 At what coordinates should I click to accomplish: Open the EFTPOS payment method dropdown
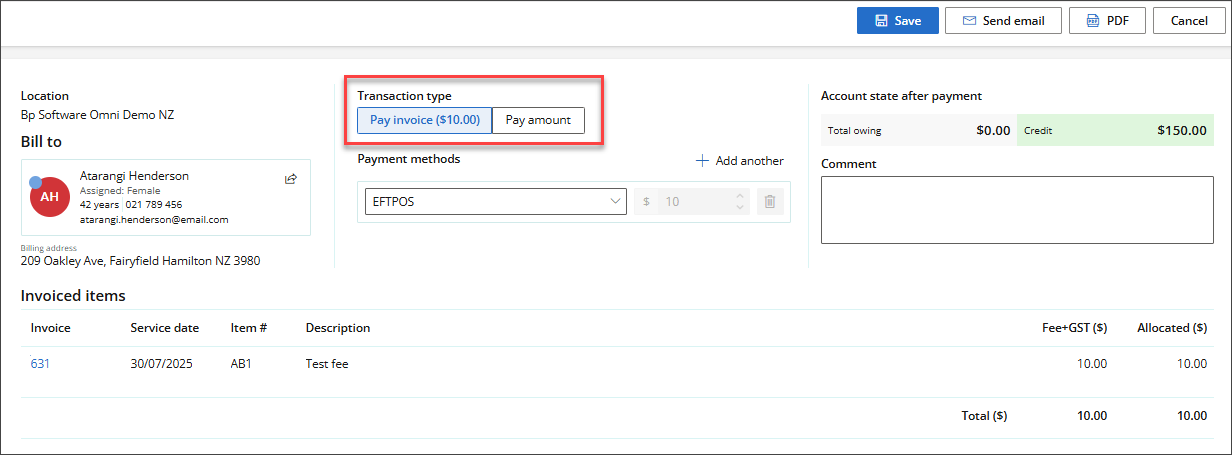point(496,202)
